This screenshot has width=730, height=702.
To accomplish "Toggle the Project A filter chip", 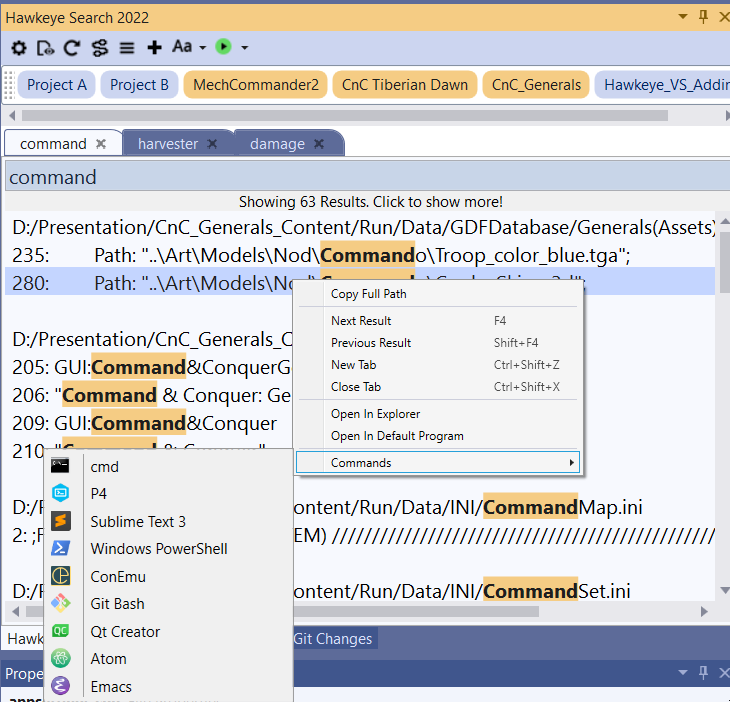I will pyautogui.click(x=57, y=85).
